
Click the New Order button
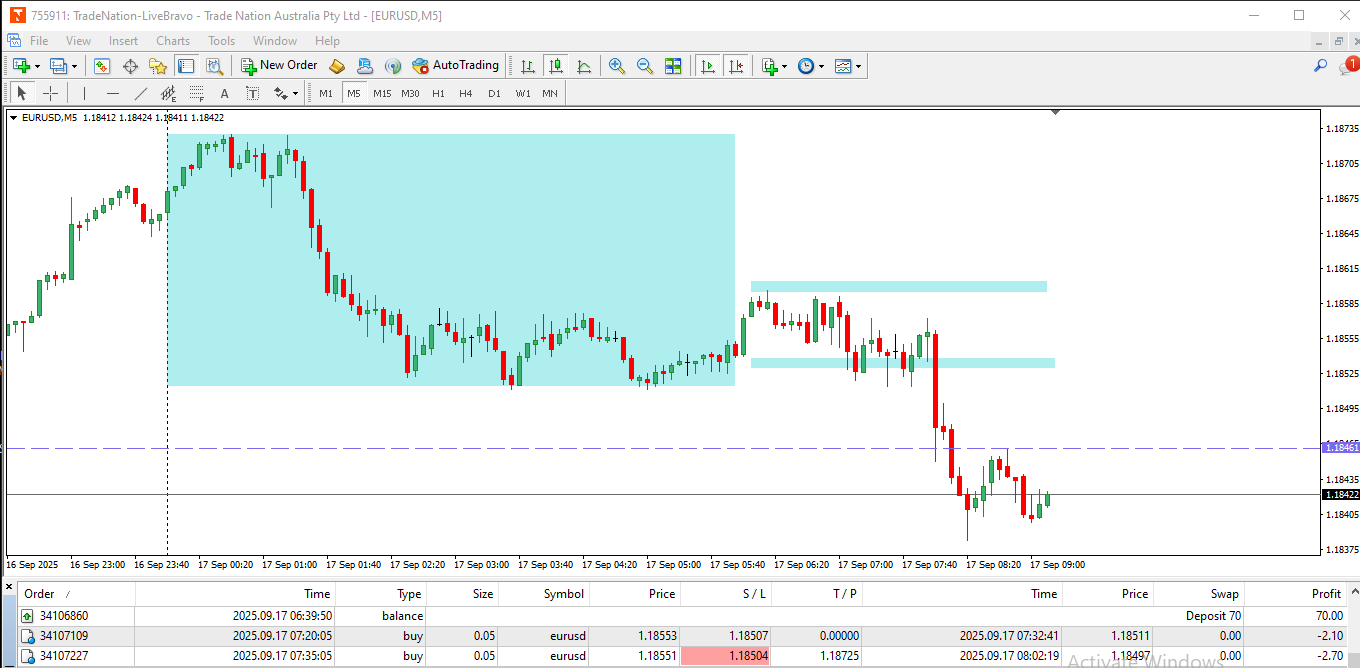pos(279,66)
